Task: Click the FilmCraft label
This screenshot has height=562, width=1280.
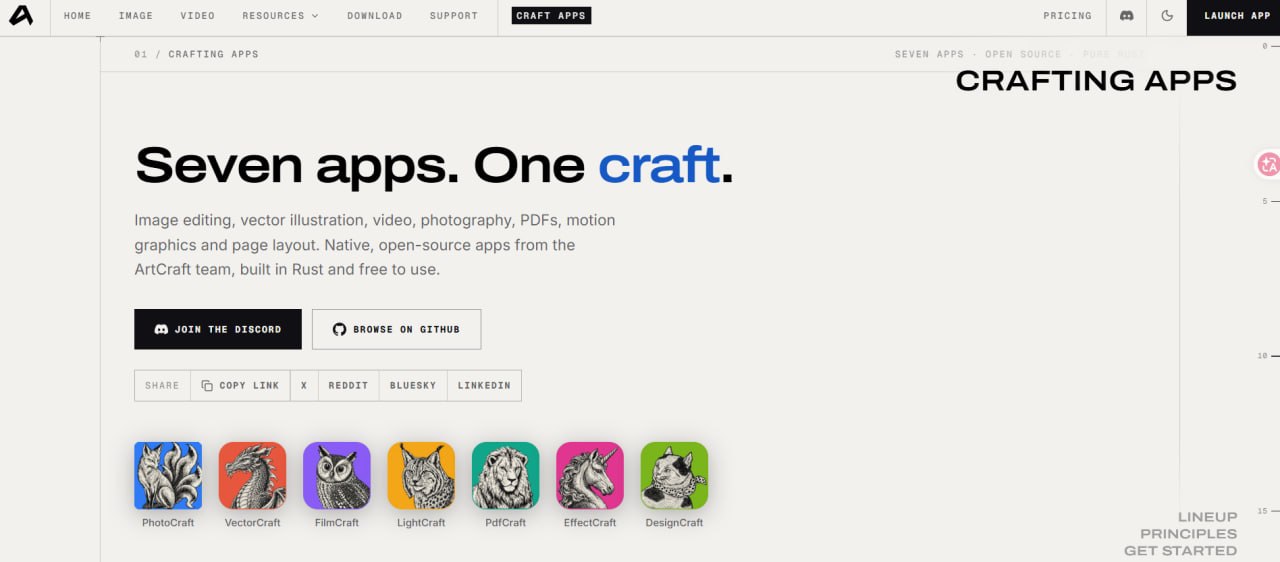Action: [x=337, y=523]
